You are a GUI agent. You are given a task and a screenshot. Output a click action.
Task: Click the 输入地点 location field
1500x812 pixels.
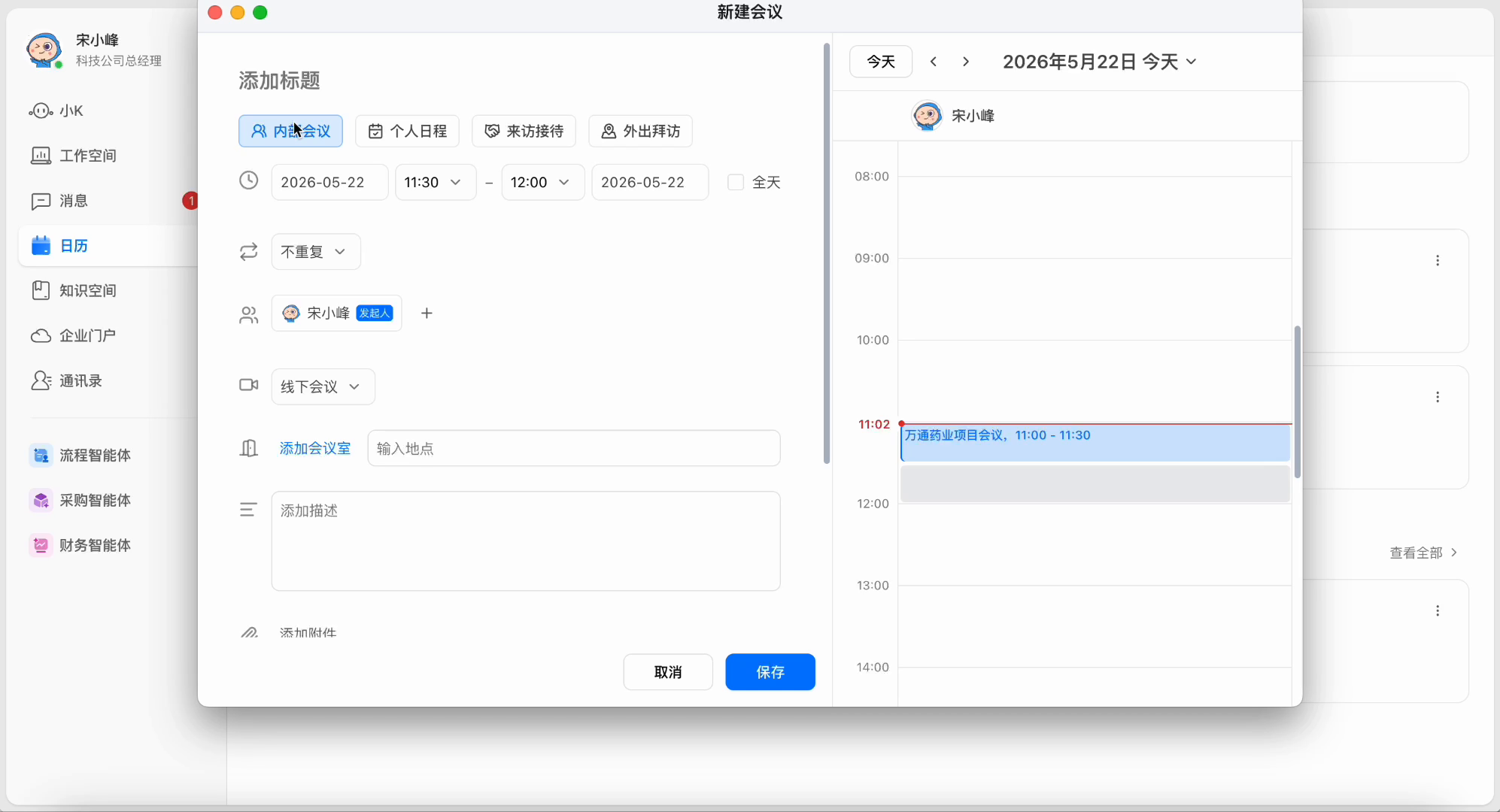574,449
